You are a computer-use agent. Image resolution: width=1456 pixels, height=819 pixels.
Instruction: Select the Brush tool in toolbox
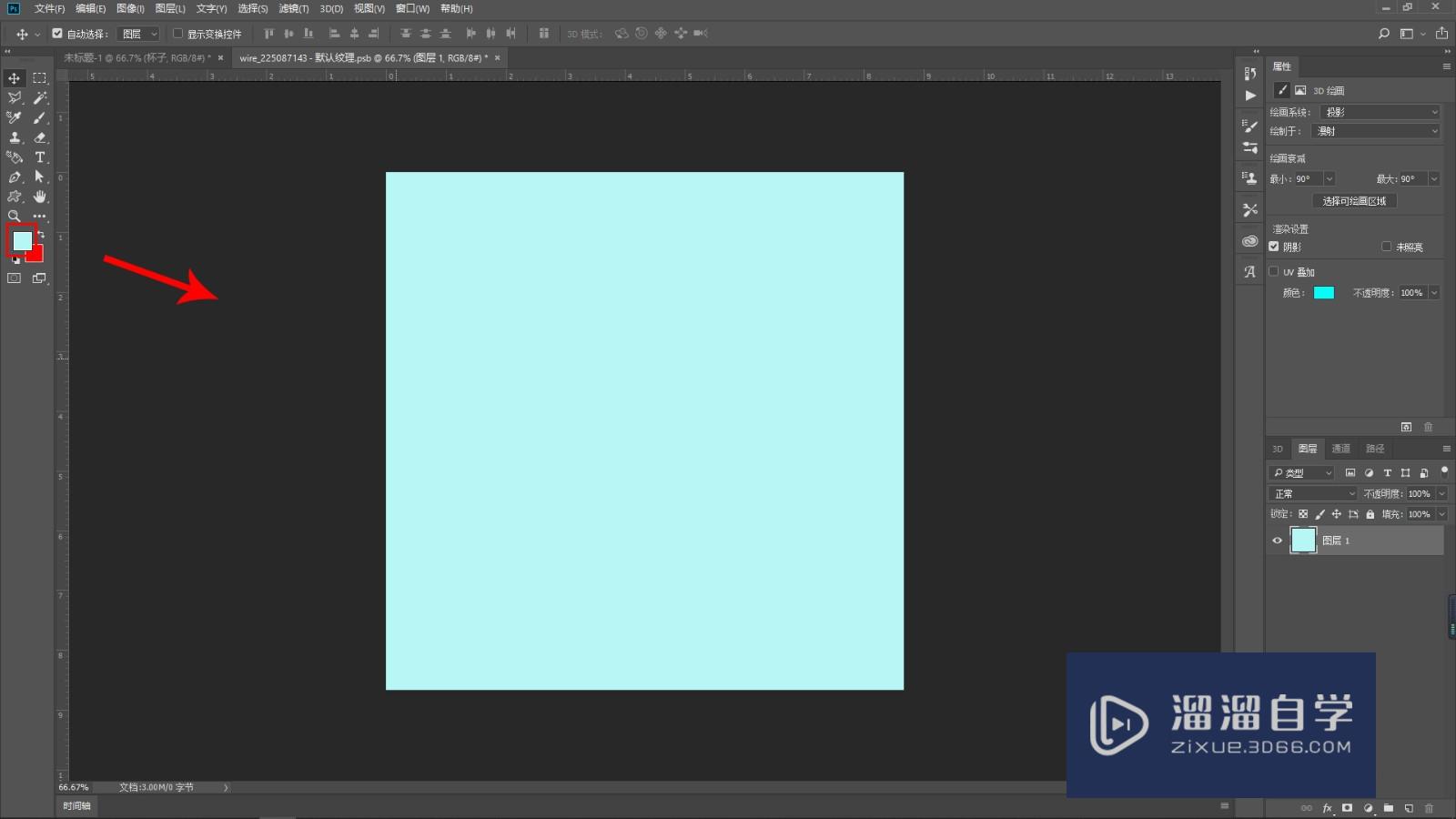click(40, 118)
